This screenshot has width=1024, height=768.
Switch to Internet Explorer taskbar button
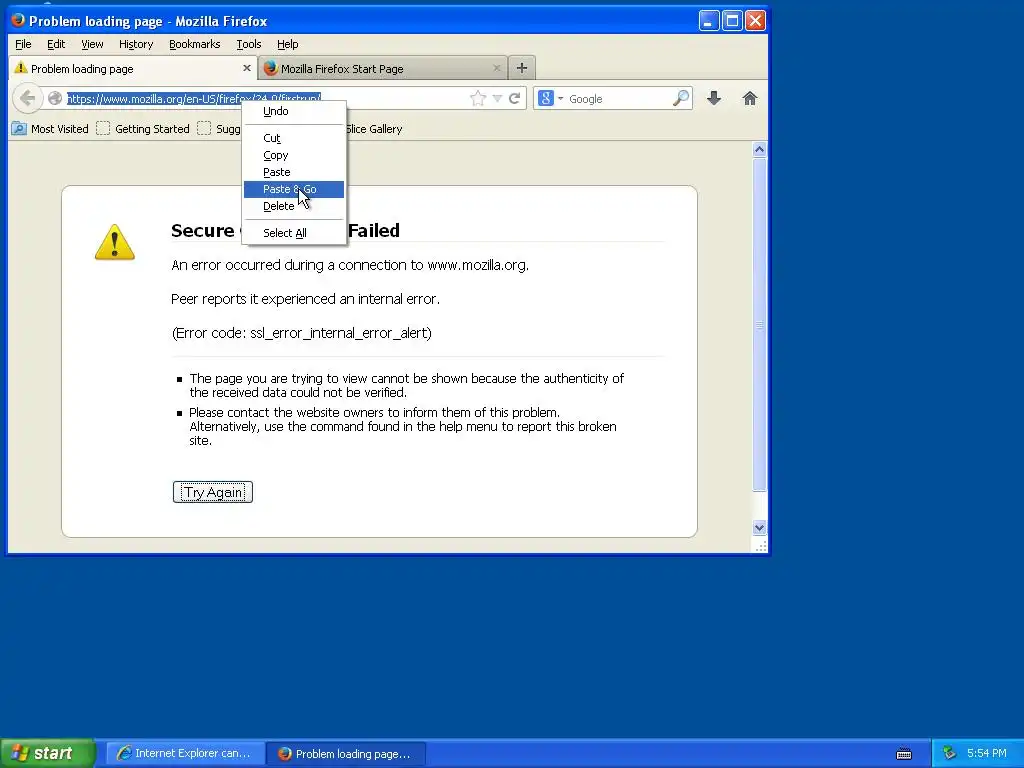pos(185,753)
